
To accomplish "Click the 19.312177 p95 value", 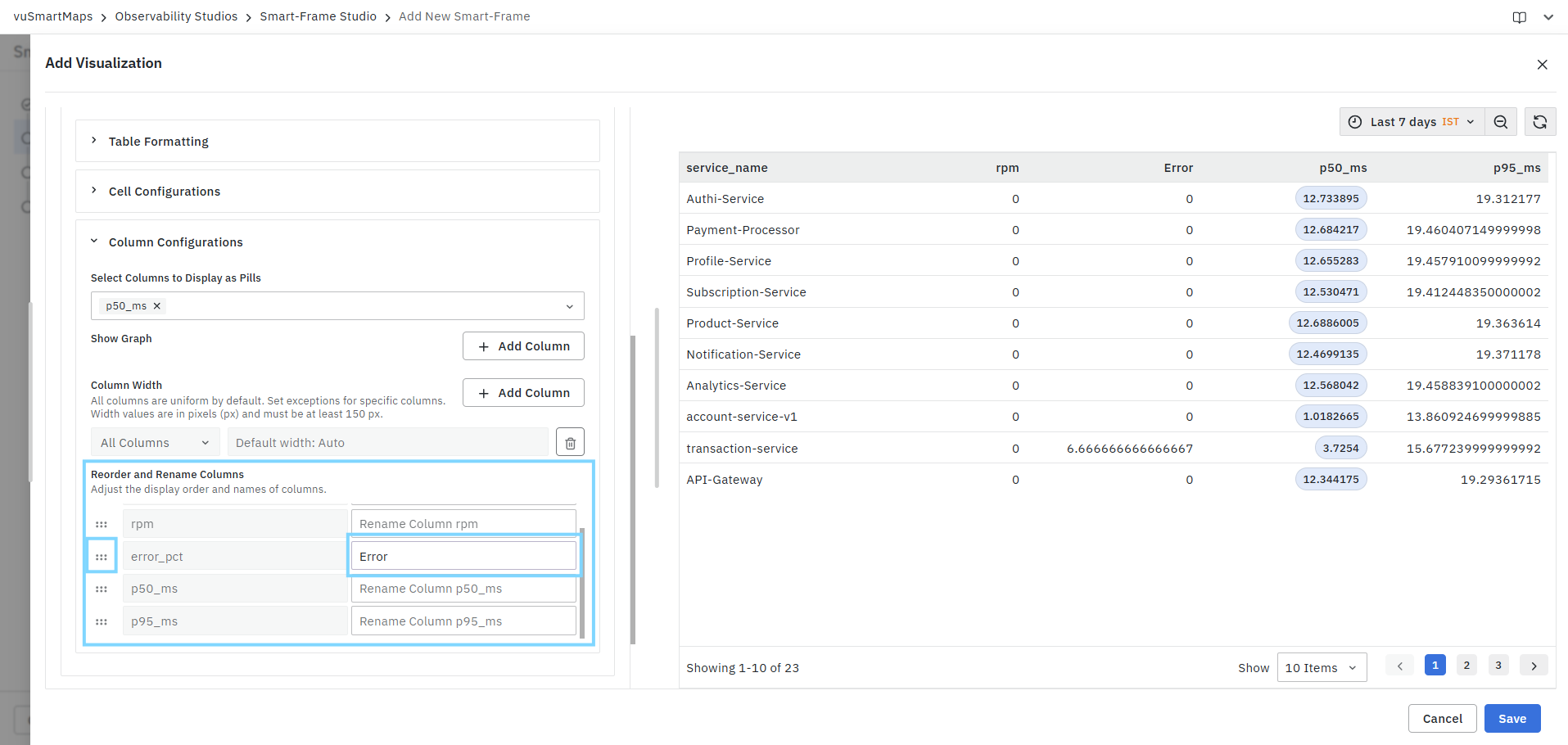I will point(1508,199).
